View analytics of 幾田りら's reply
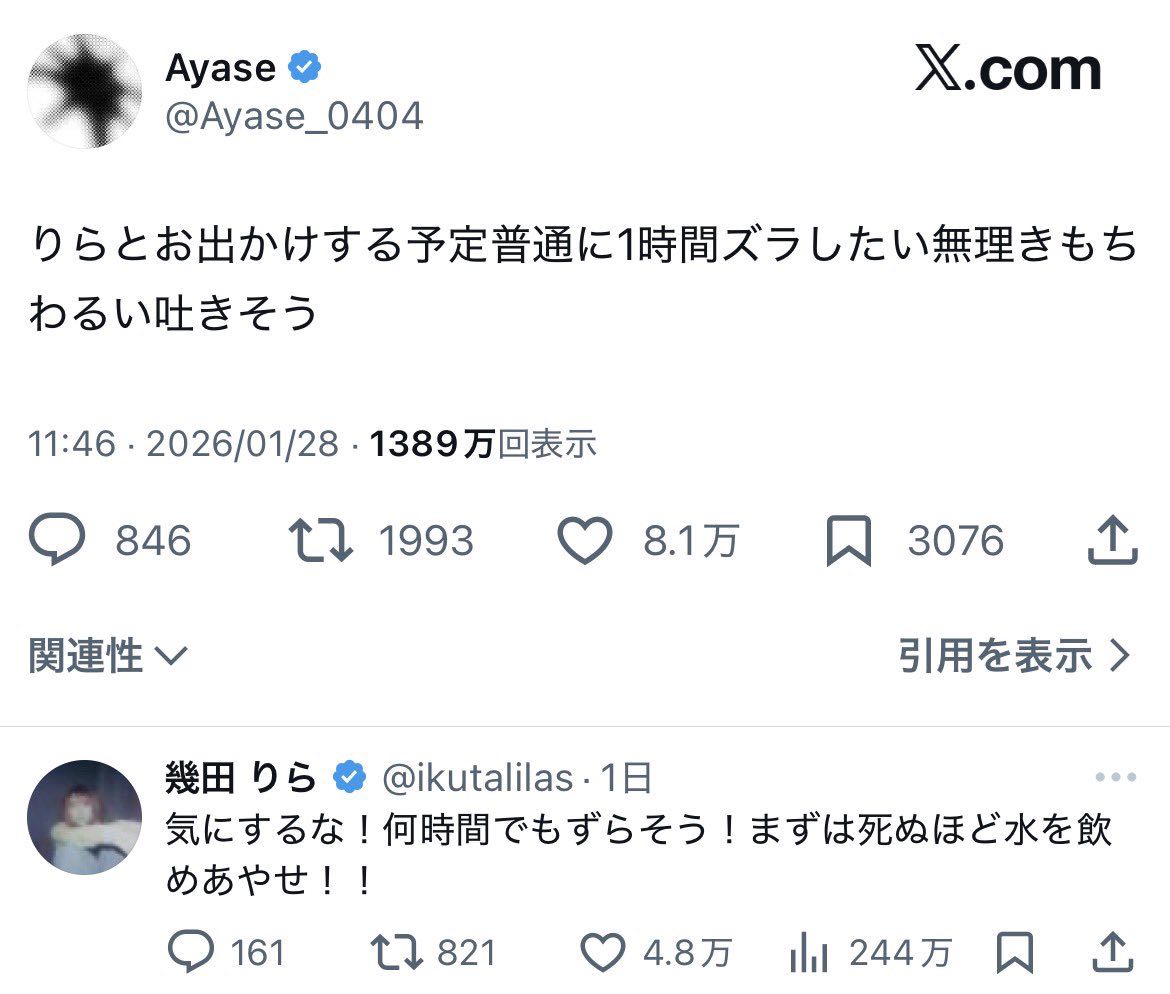The image size is (1170, 994). coord(805,953)
